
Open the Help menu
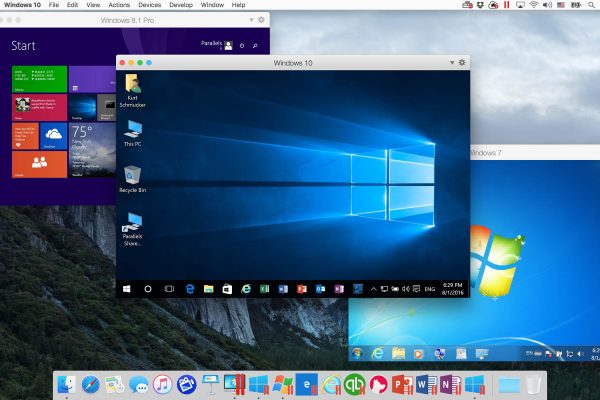pos(238,5)
